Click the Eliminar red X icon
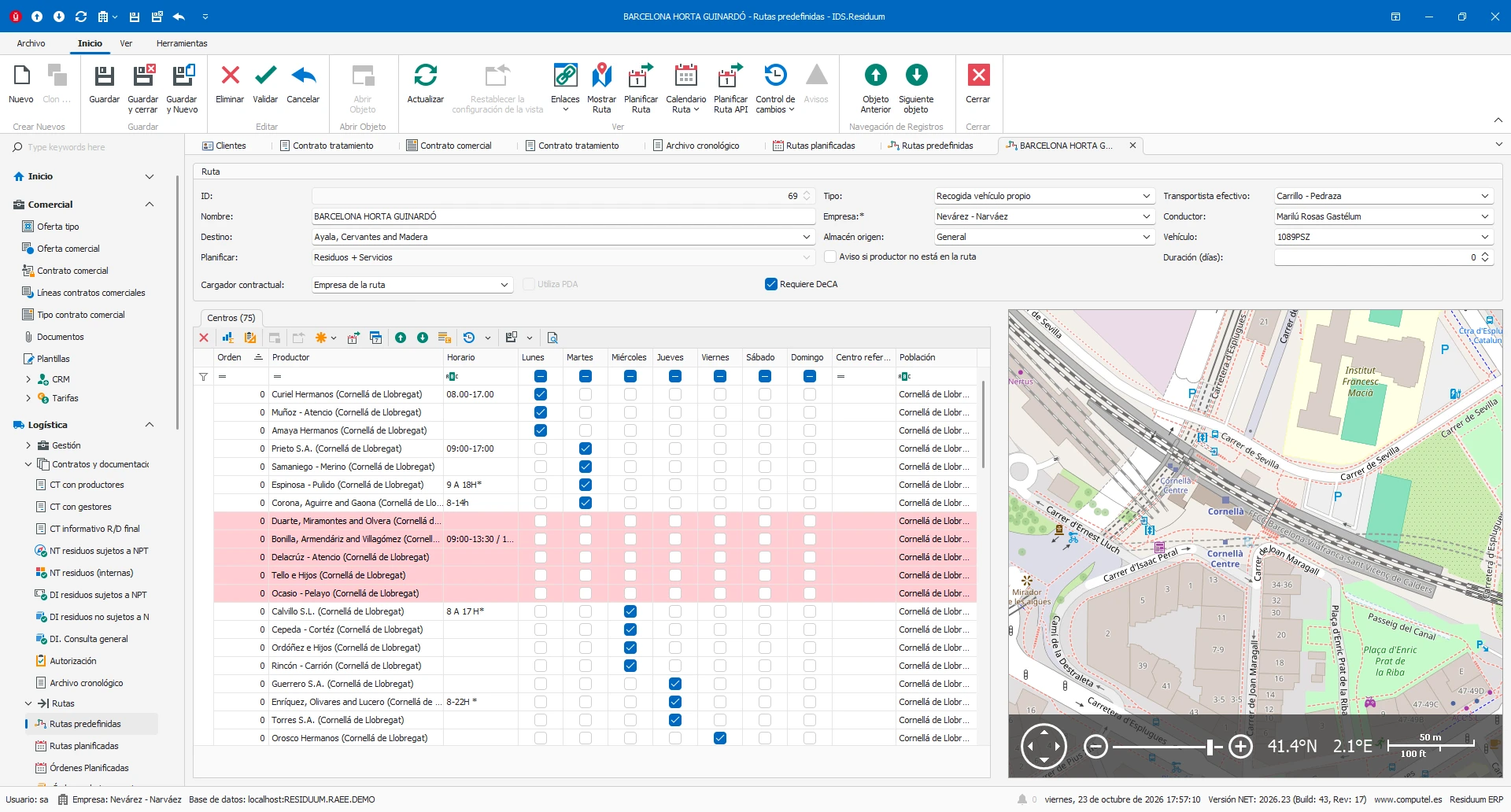Image resolution: width=1511 pixels, height=812 pixels. point(230,84)
